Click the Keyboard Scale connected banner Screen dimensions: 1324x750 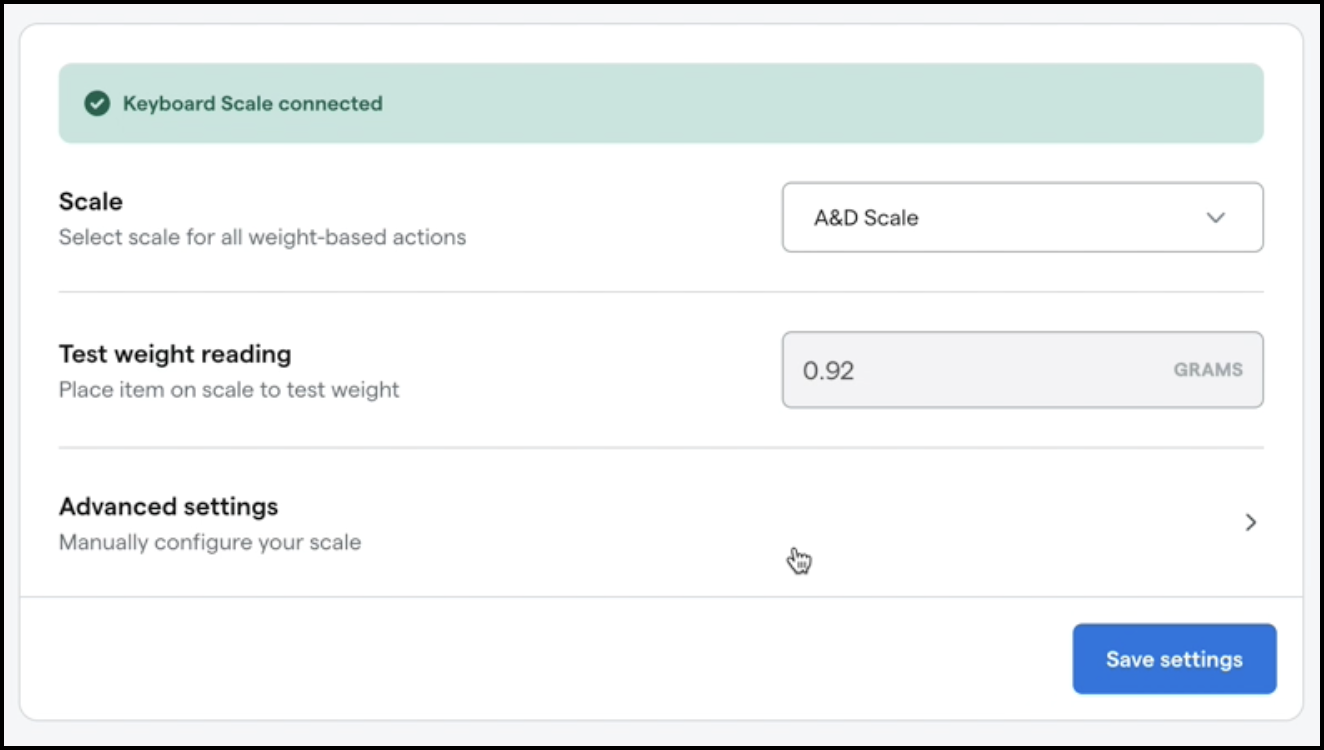660,103
